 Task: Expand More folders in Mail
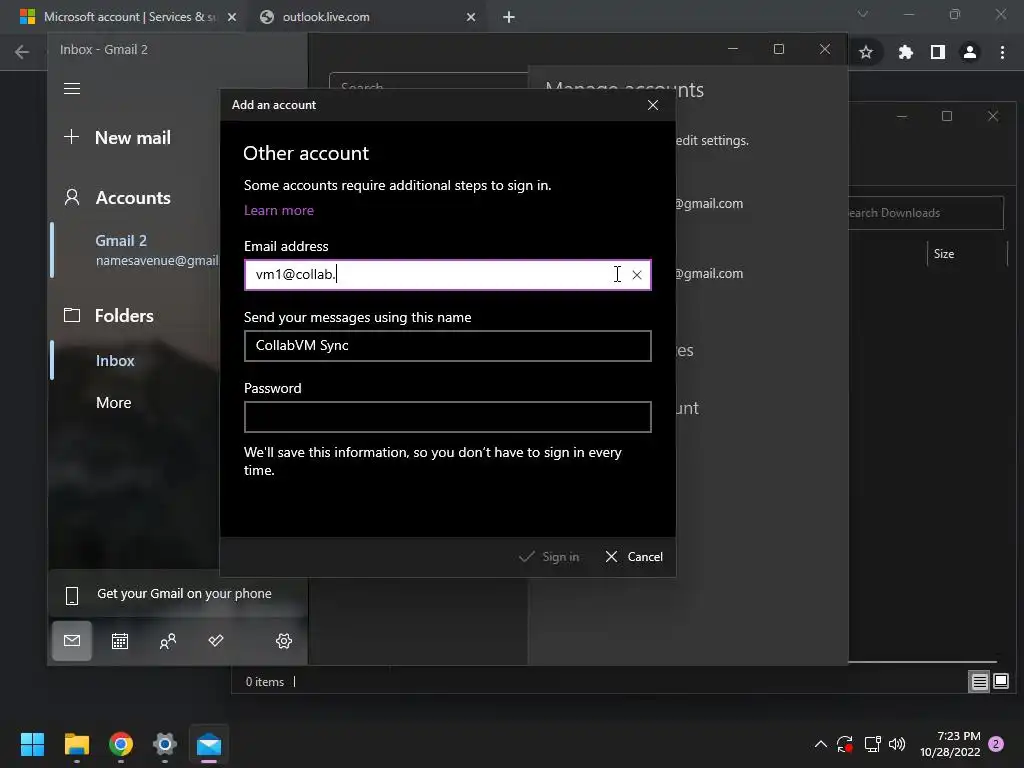tap(114, 402)
